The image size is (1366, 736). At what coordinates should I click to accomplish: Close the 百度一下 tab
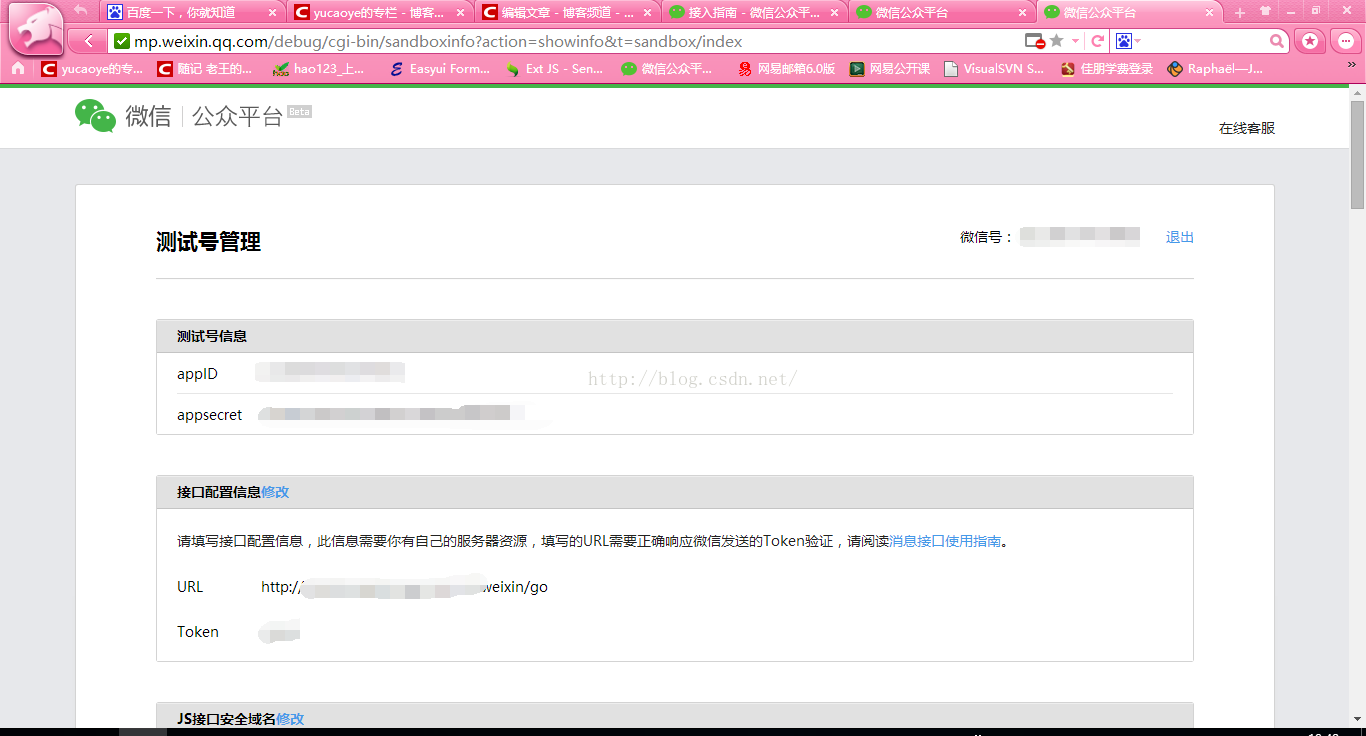(x=272, y=13)
